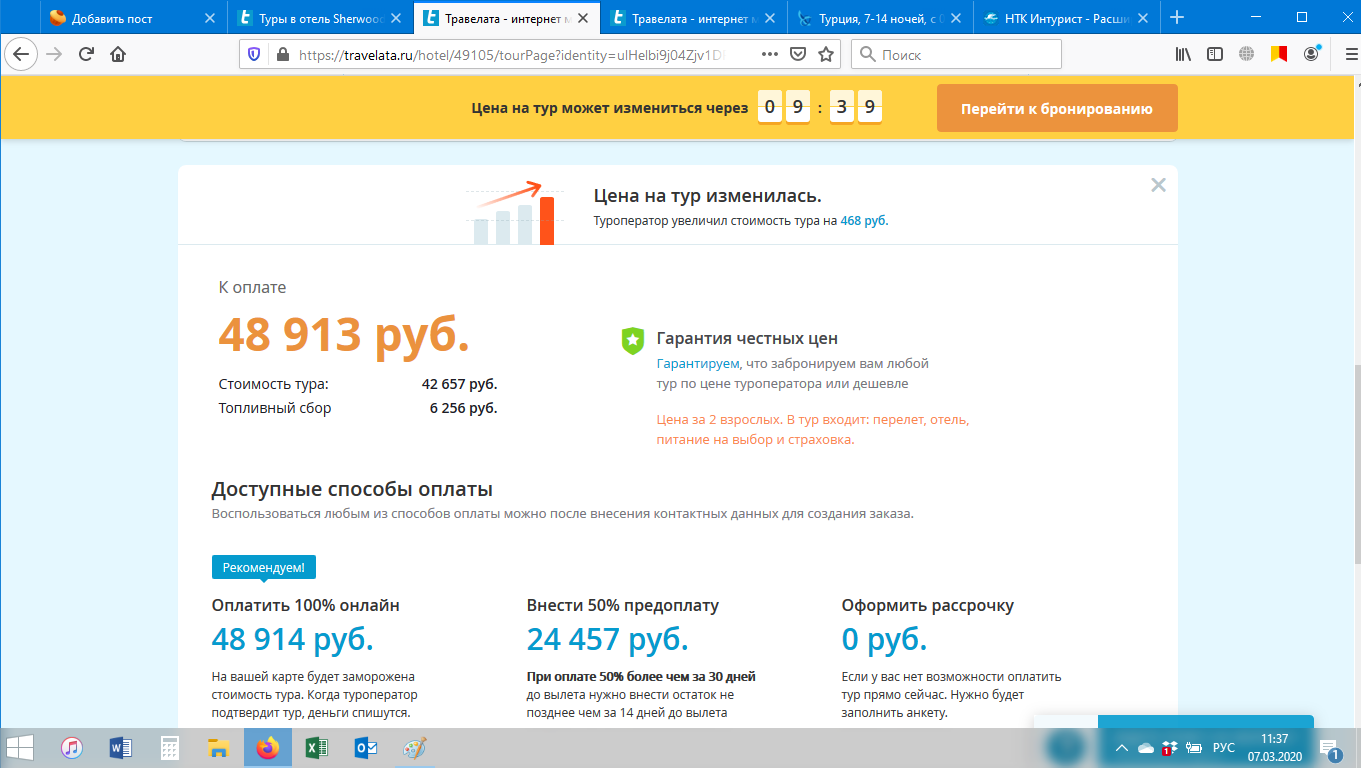Switch the РУС input language
Viewport: 1361px width, 768px height.
point(1223,748)
